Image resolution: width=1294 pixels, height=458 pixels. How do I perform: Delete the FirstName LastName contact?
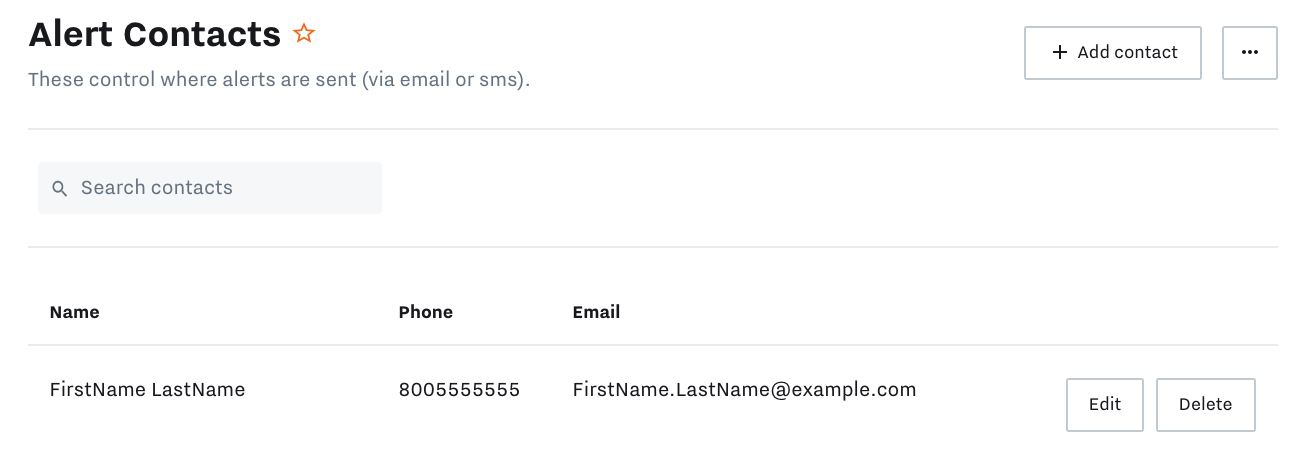click(x=1206, y=405)
